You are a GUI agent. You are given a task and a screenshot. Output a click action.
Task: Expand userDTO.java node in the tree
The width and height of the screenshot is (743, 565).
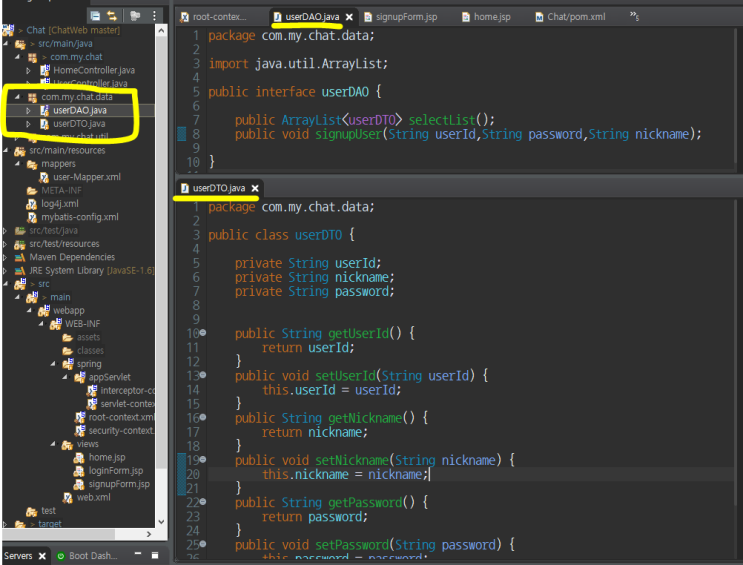[x=28, y=124]
